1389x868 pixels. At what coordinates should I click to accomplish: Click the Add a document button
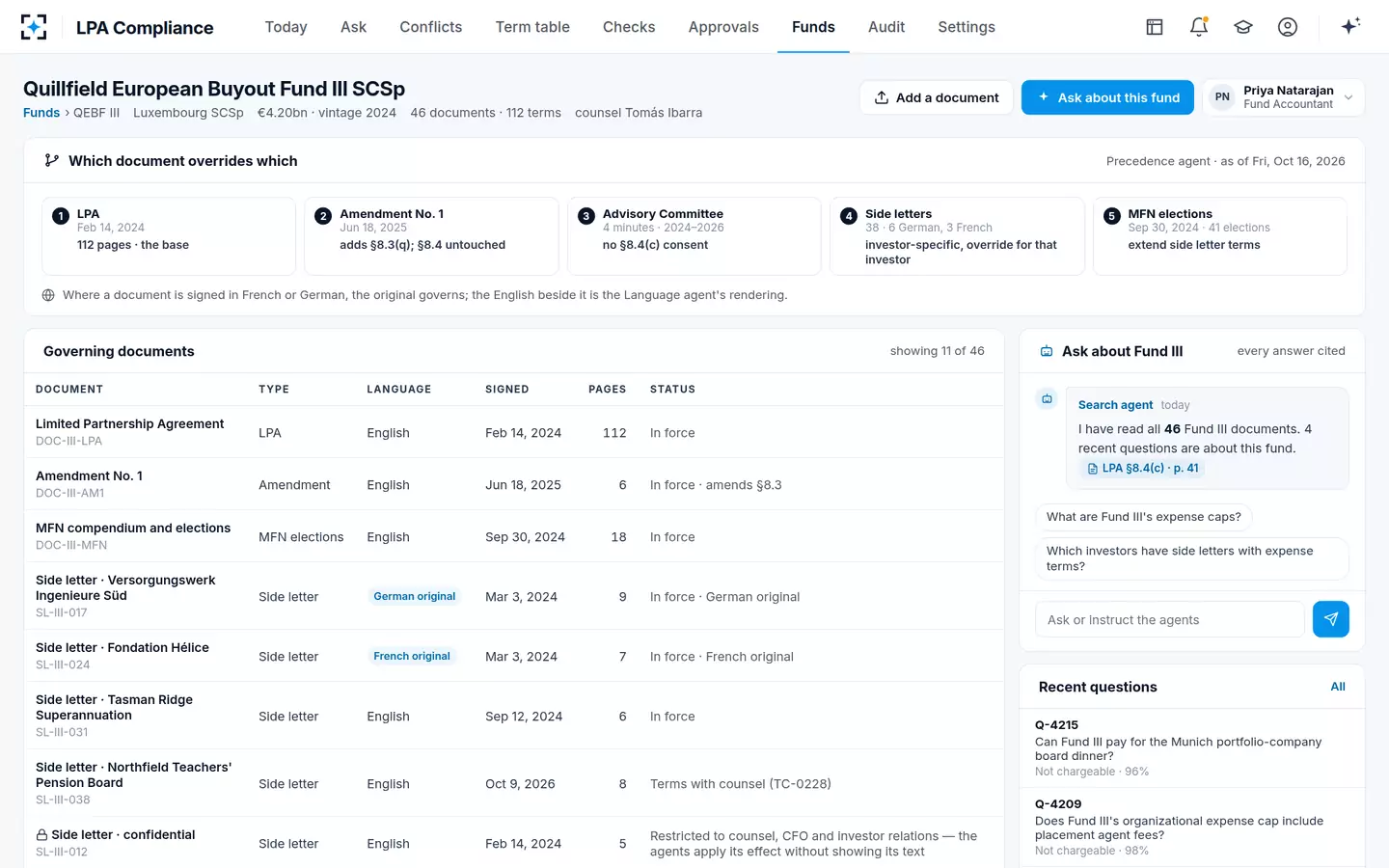point(937,97)
